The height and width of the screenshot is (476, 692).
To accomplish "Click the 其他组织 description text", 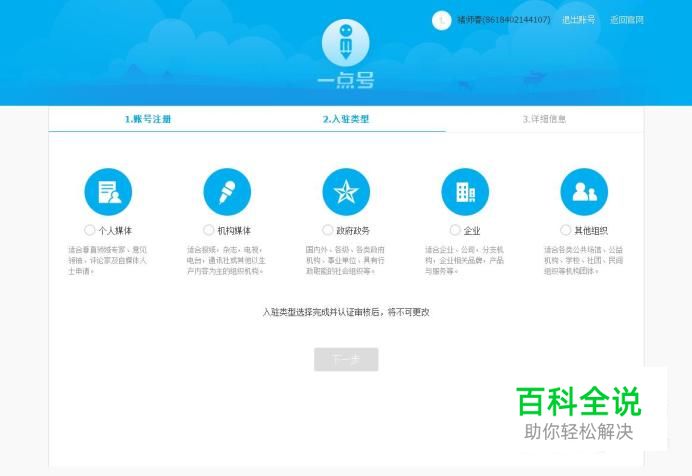I will (x=583, y=260).
